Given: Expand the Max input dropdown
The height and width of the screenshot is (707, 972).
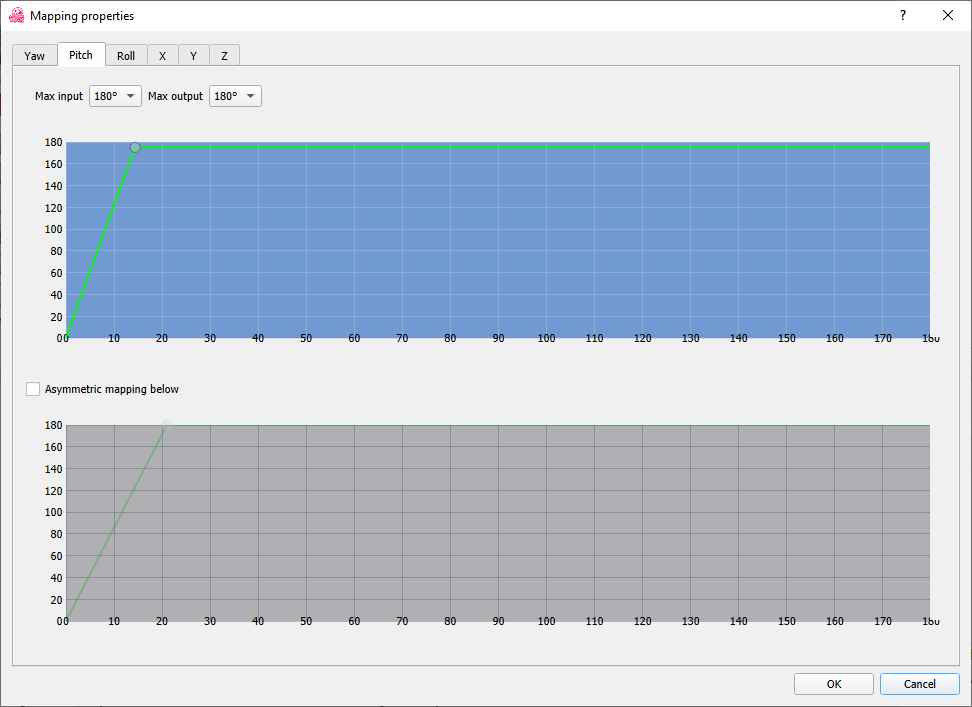Looking at the screenshot, I should click(x=115, y=96).
